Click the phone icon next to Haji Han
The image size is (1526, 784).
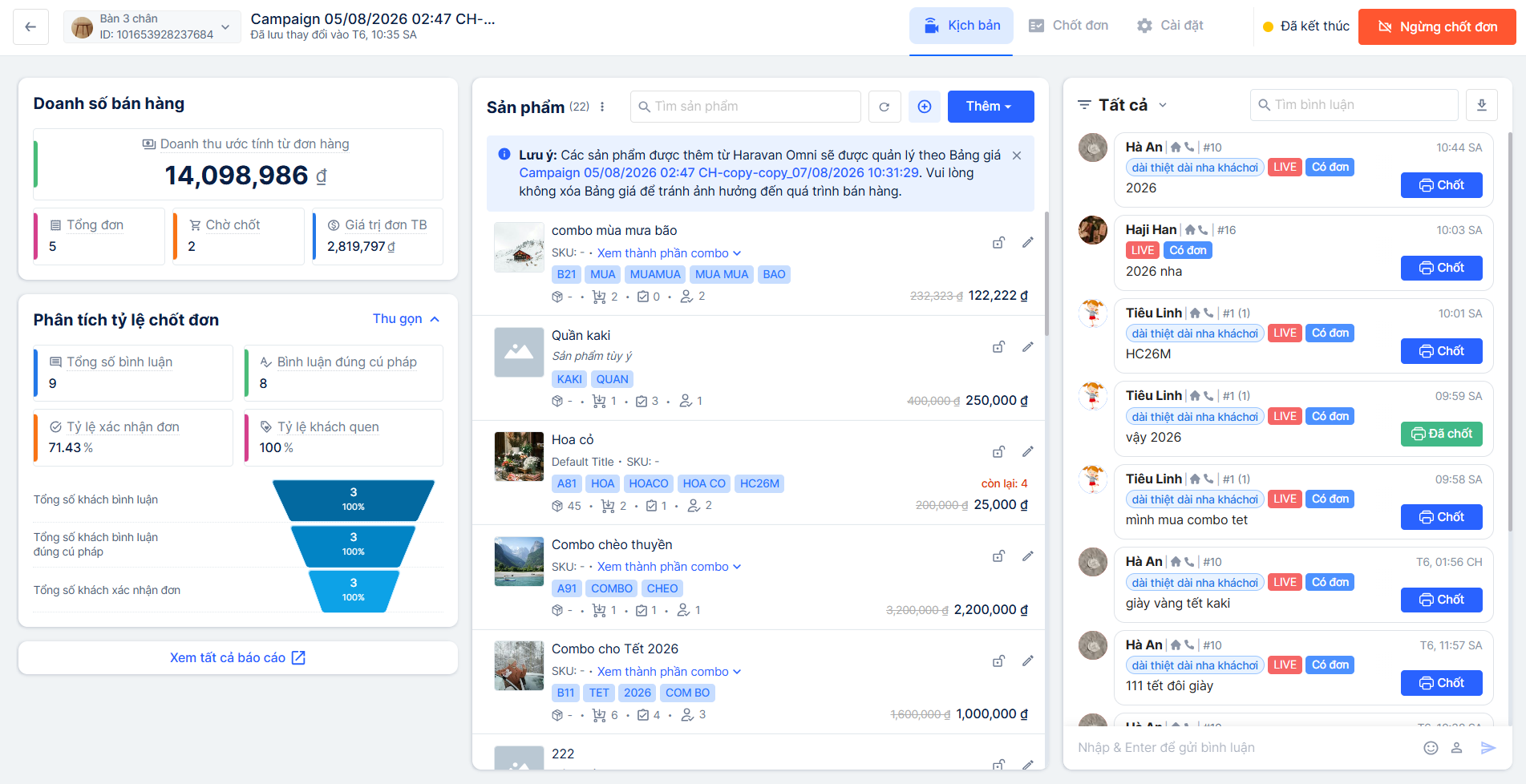click(x=1204, y=230)
